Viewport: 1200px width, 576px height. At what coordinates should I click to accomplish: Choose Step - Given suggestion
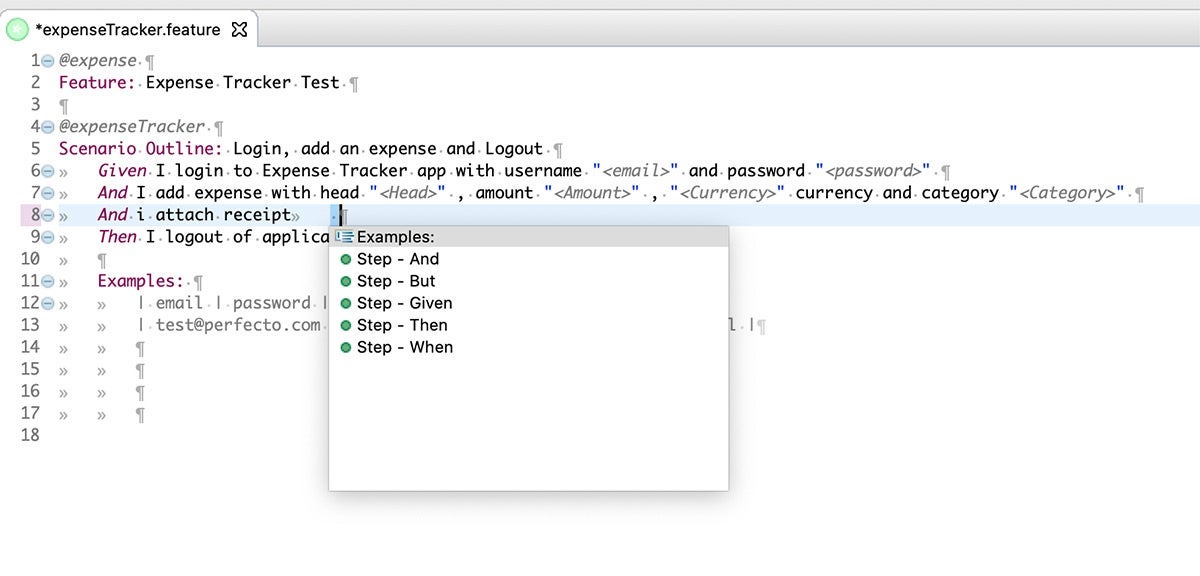(529, 303)
